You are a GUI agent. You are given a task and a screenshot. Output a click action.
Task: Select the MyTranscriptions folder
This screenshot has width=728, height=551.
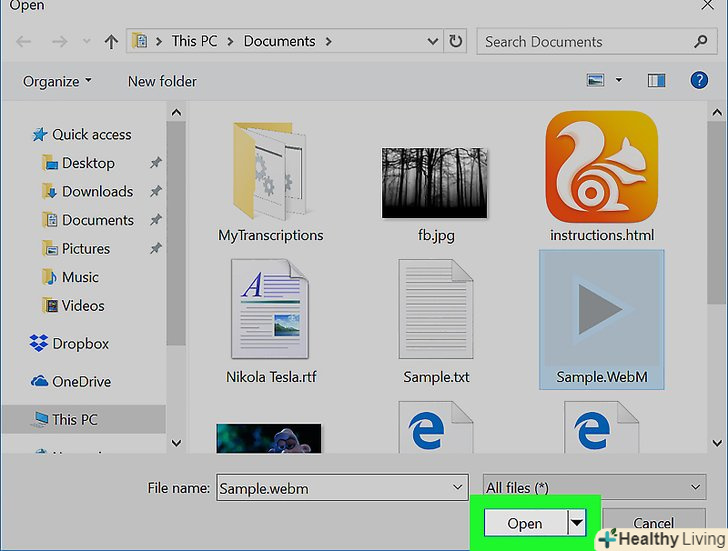[270, 170]
